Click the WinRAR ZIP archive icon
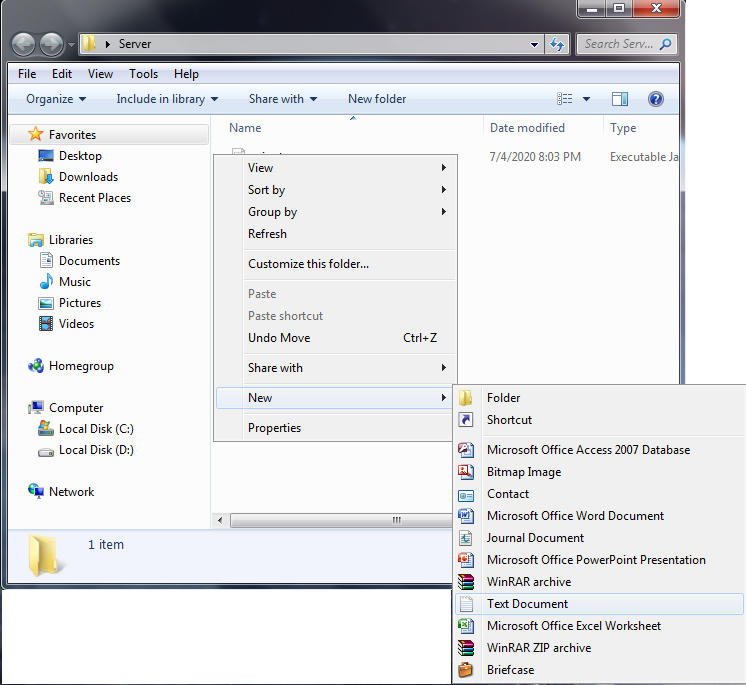 (466, 647)
